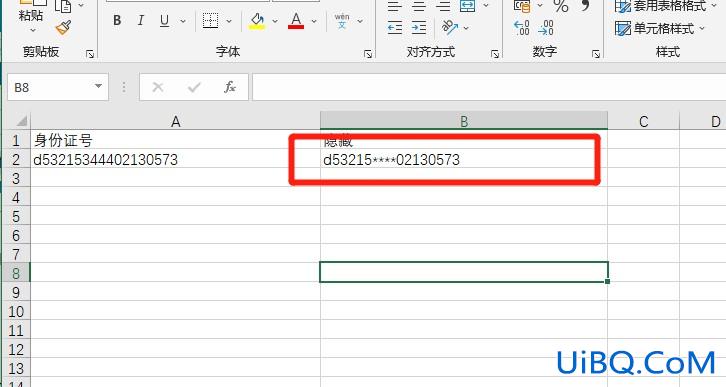Click accounting number format icon

point(522,6)
